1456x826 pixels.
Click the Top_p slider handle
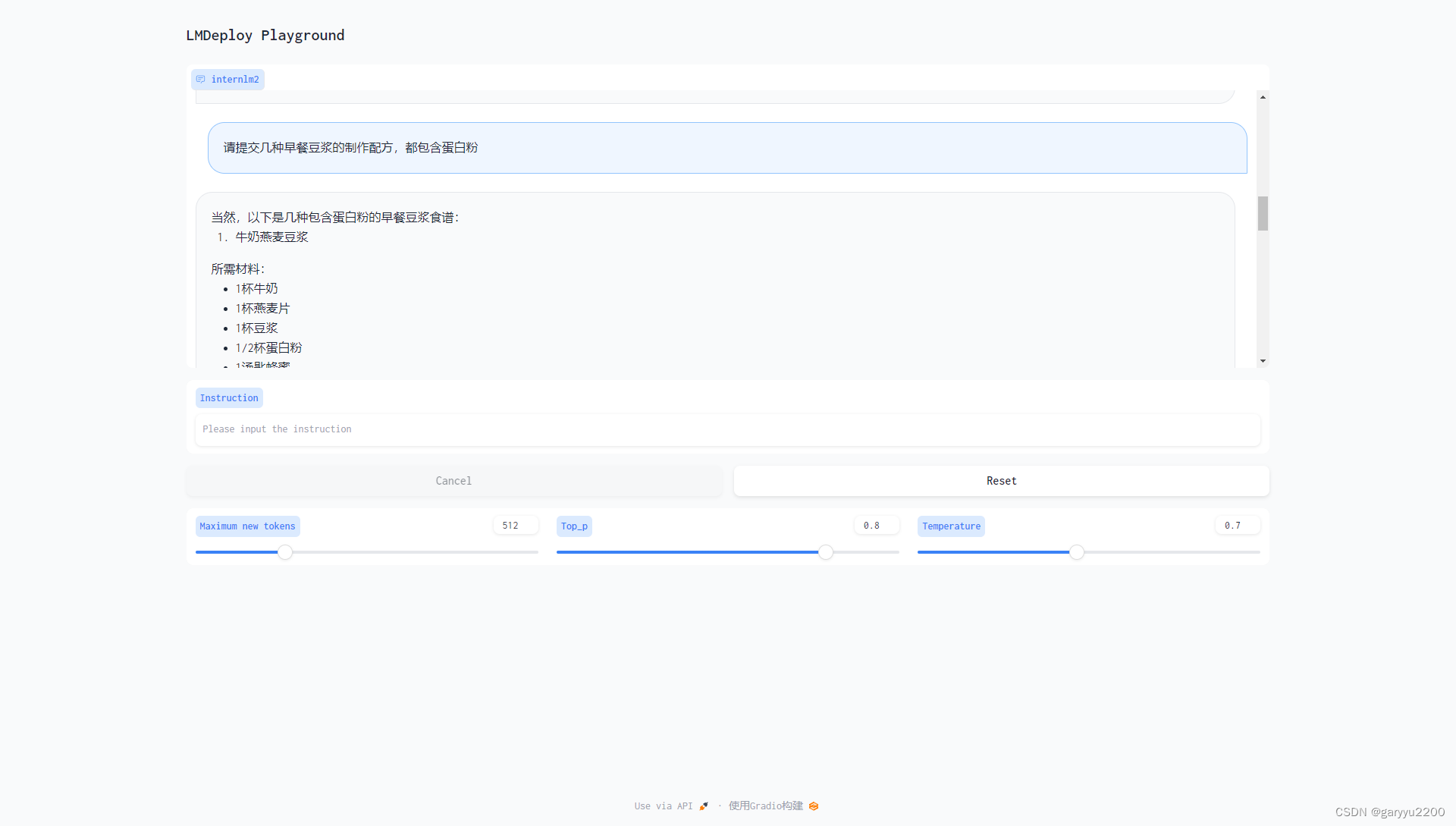826,552
